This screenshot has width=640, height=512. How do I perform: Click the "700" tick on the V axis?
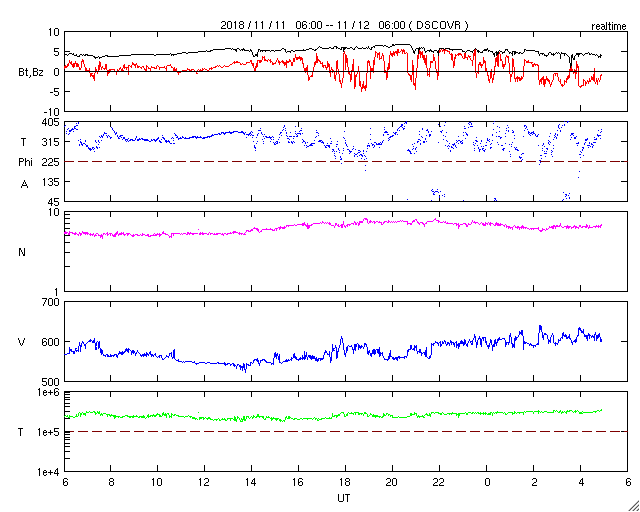pyautogui.click(x=51, y=303)
